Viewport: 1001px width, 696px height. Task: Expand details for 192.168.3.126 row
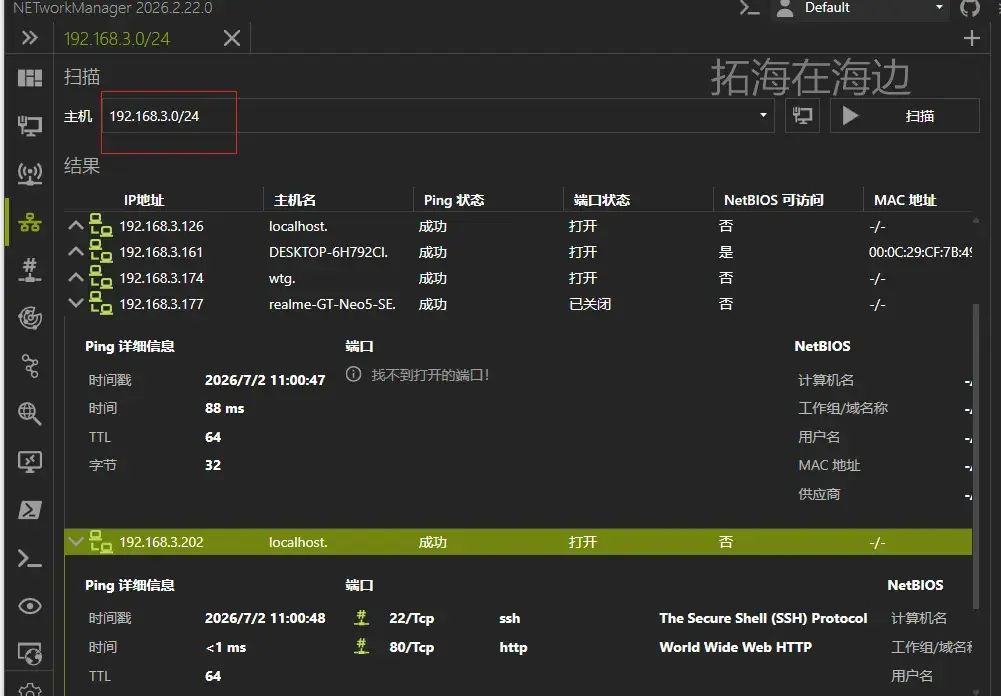75,225
